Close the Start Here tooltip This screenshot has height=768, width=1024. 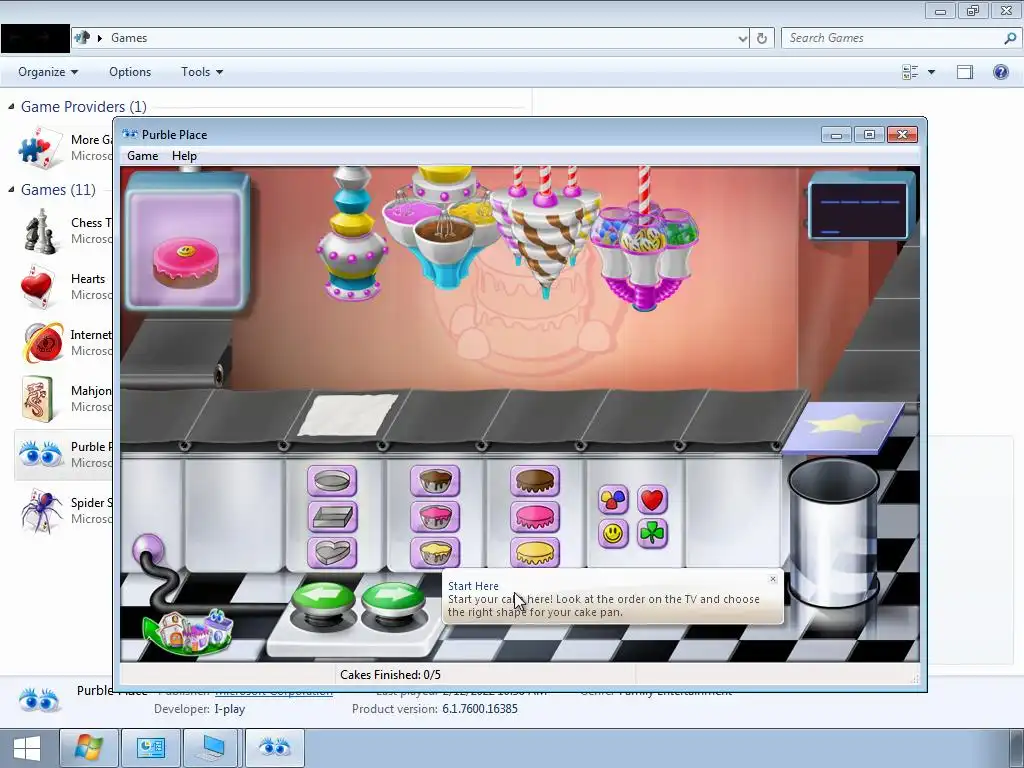[x=773, y=579]
